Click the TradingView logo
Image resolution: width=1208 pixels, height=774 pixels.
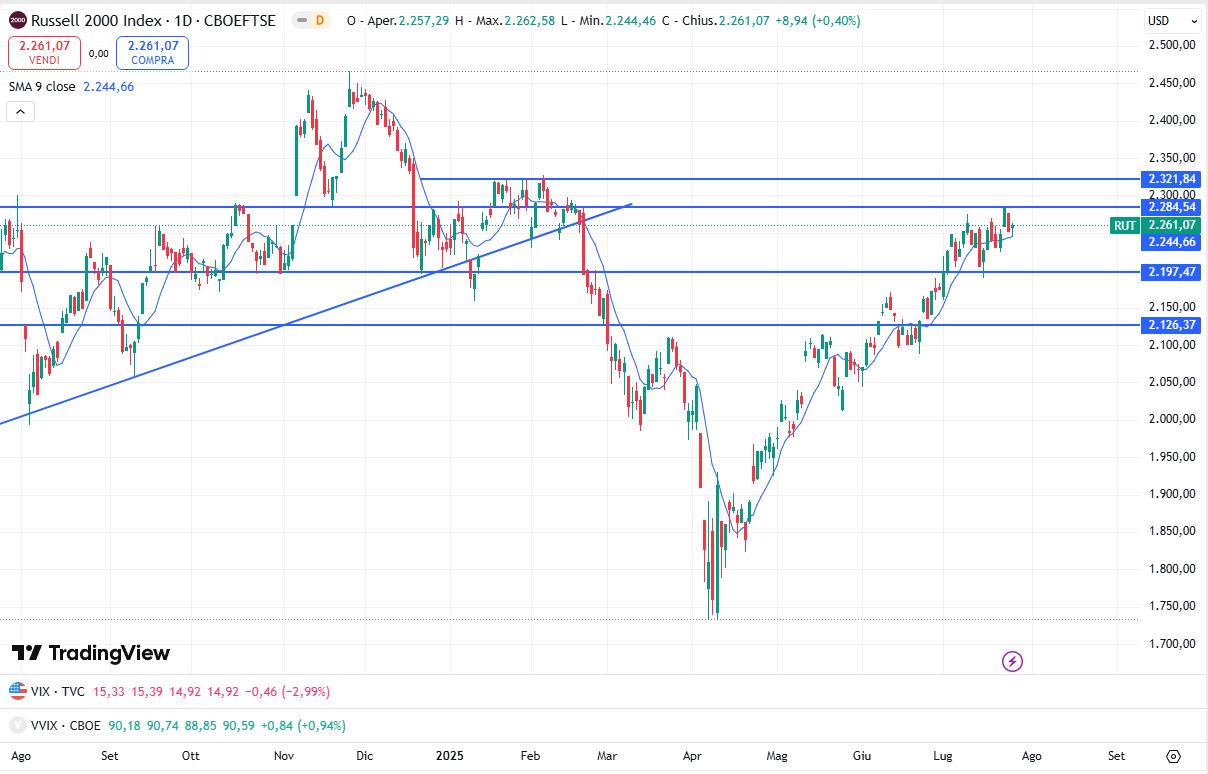(91, 653)
